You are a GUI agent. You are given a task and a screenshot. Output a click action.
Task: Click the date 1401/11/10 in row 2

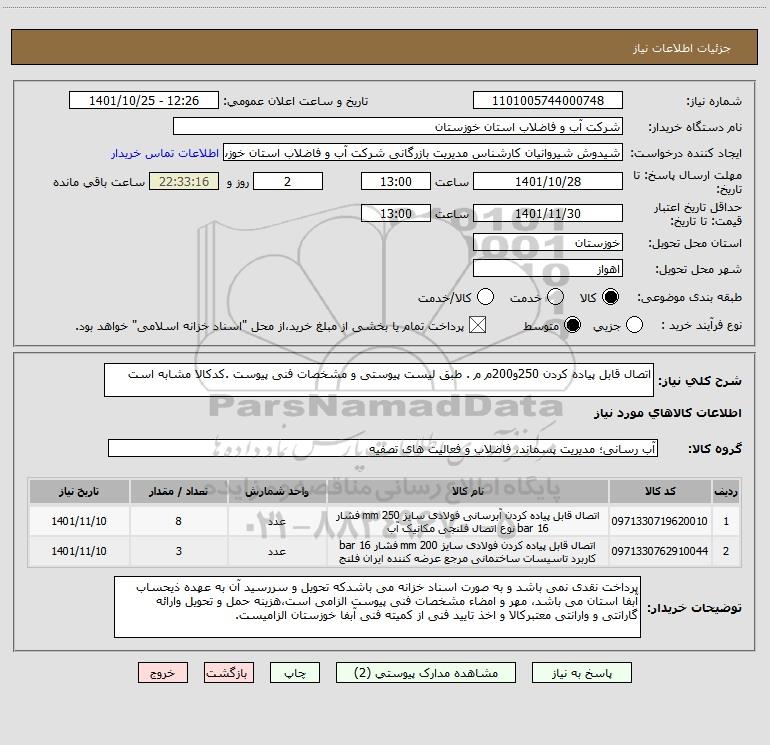click(79, 551)
